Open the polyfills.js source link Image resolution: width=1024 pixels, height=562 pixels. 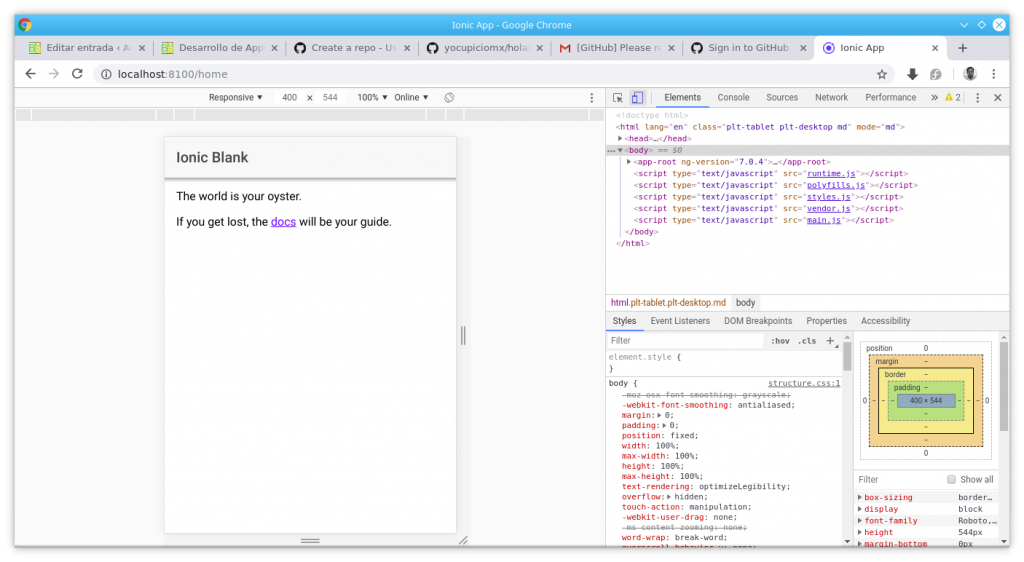click(835, 185)
